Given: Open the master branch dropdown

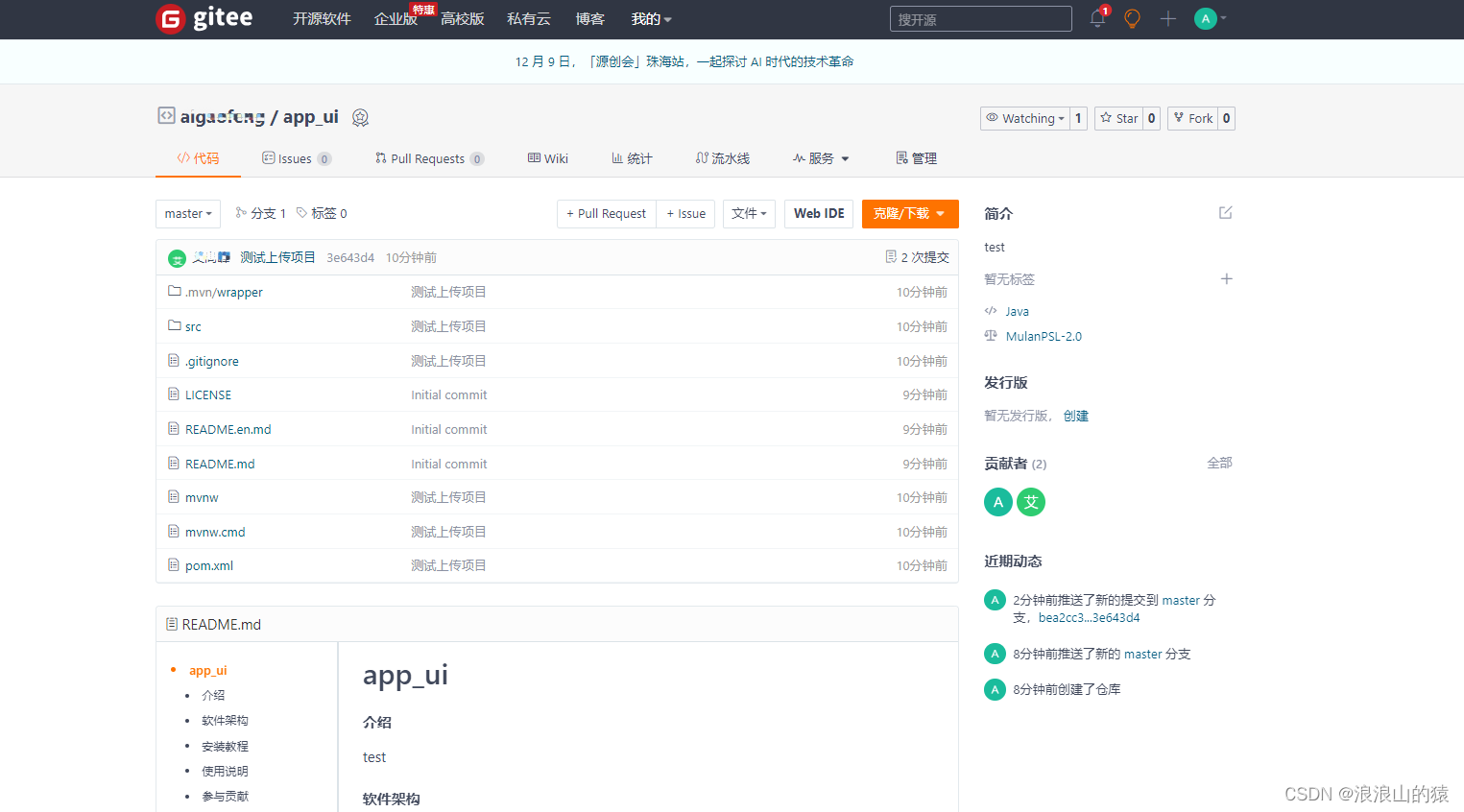Looking at the screenshot, I should (x=188, y=214).
